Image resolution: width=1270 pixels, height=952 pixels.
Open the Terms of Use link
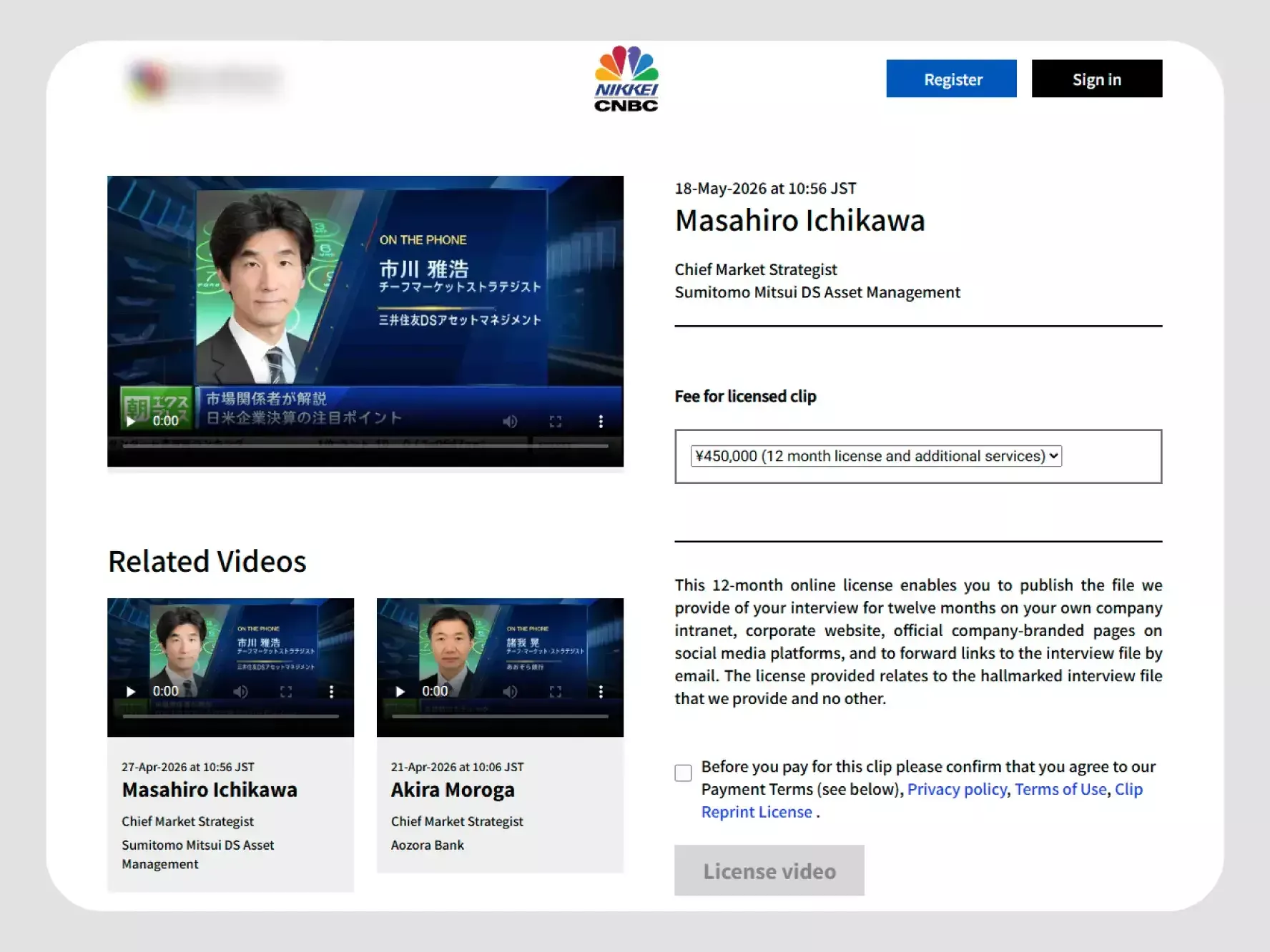[x=1060, y=789]
